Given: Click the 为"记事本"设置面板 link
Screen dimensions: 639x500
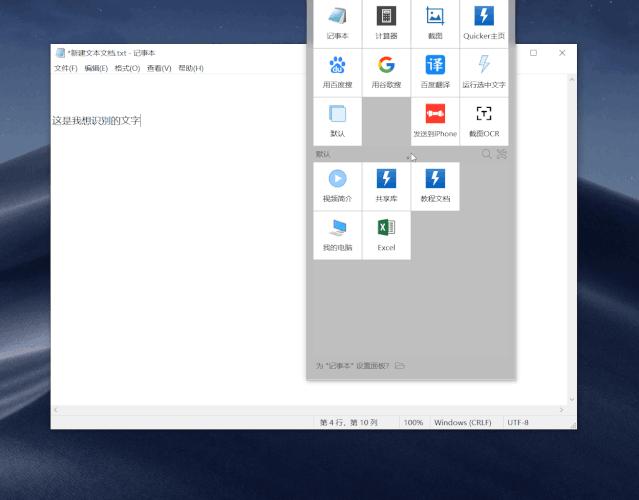Looking at the screenshot, I should pyautogui.click(x=352, y=366).
